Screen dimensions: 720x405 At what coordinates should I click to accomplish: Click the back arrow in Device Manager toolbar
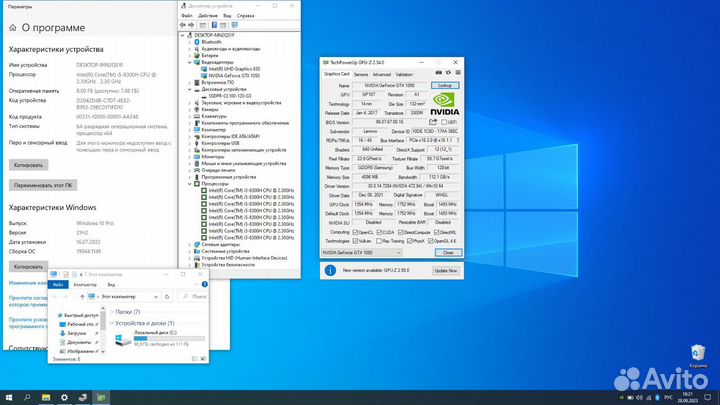click(x=183, y=25)
